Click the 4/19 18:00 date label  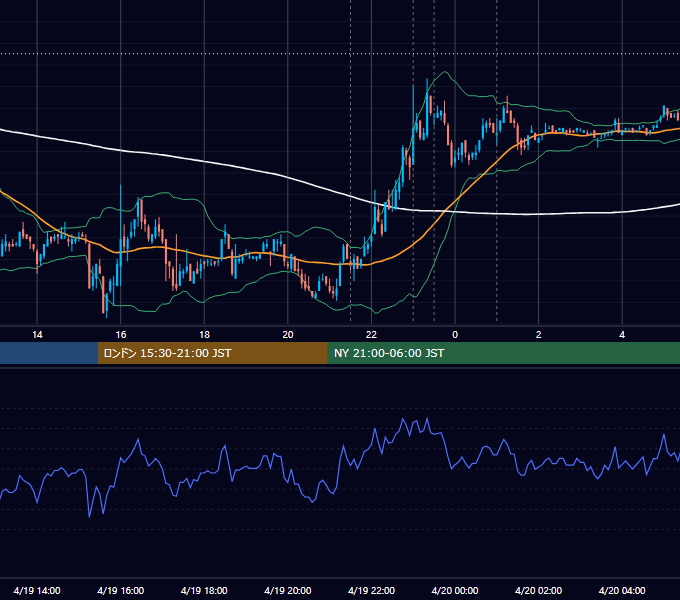[204, 590]
